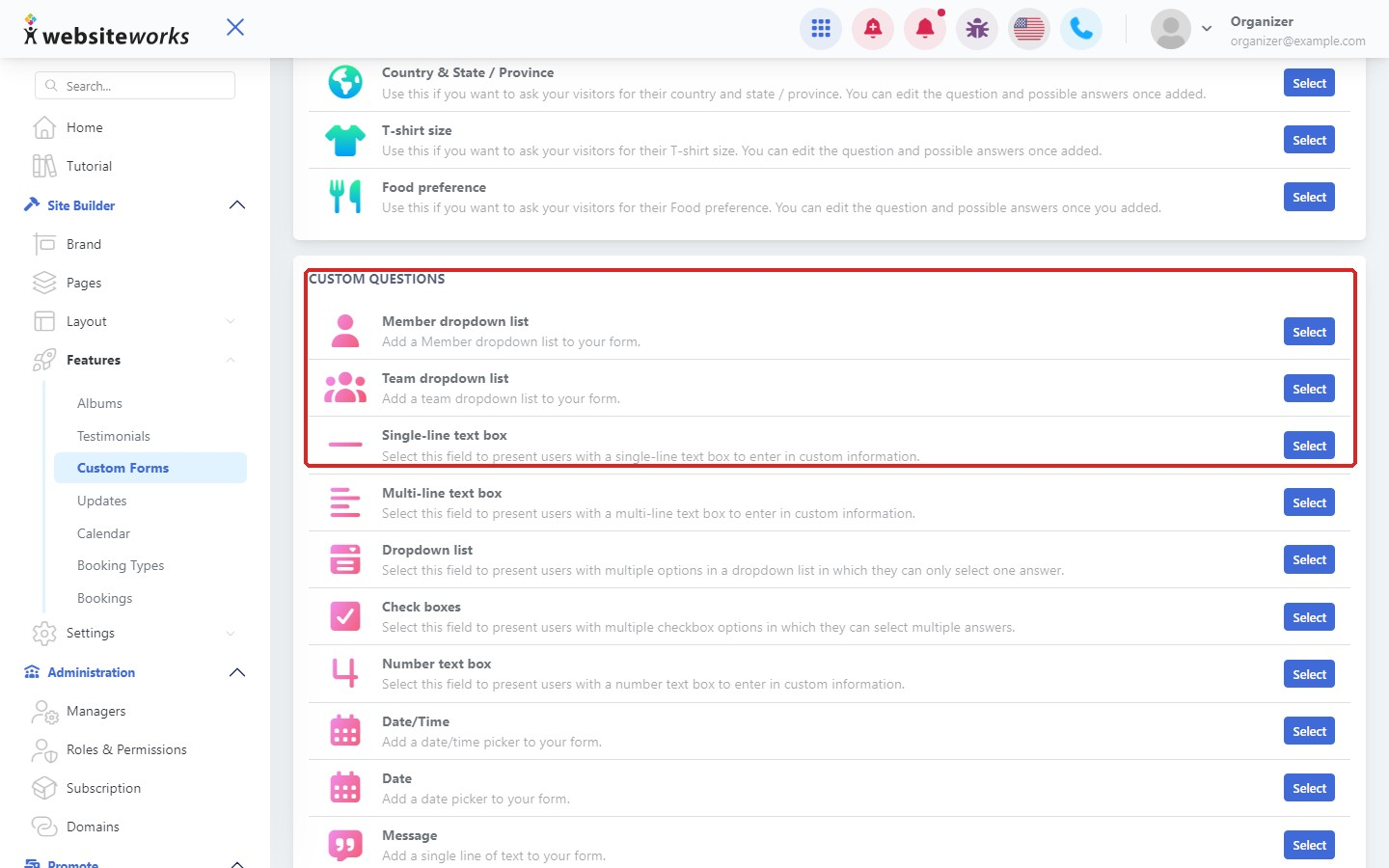Collapse the Site Builder section
Image resolution: width=1389 pixels, height=868 pixels.
point(237,205)
